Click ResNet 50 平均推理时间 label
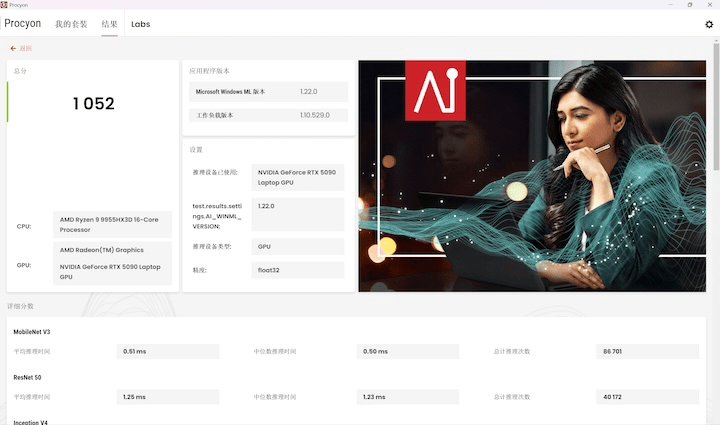Viewport: 720px width, 425px height. coord(32,397)
